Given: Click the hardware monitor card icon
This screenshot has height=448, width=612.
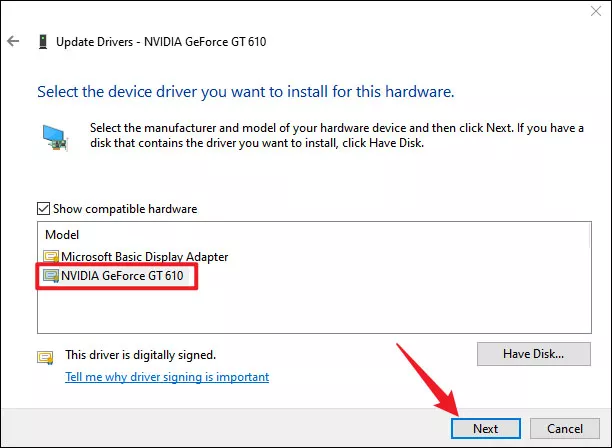Looking at the screenshot, I should [55, 138].
